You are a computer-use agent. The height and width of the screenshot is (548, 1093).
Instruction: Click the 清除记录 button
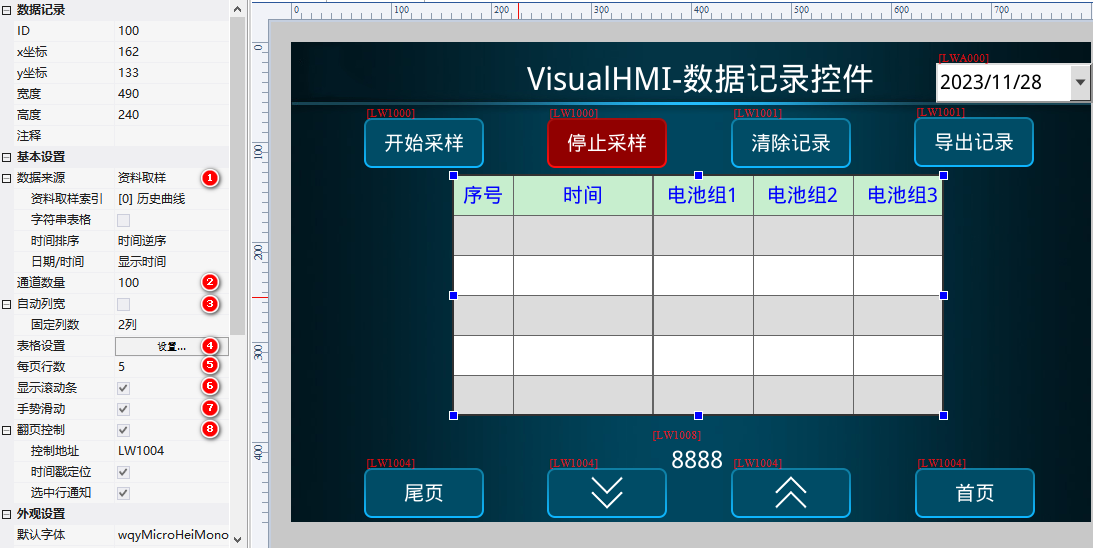click(x=790, y=143)
